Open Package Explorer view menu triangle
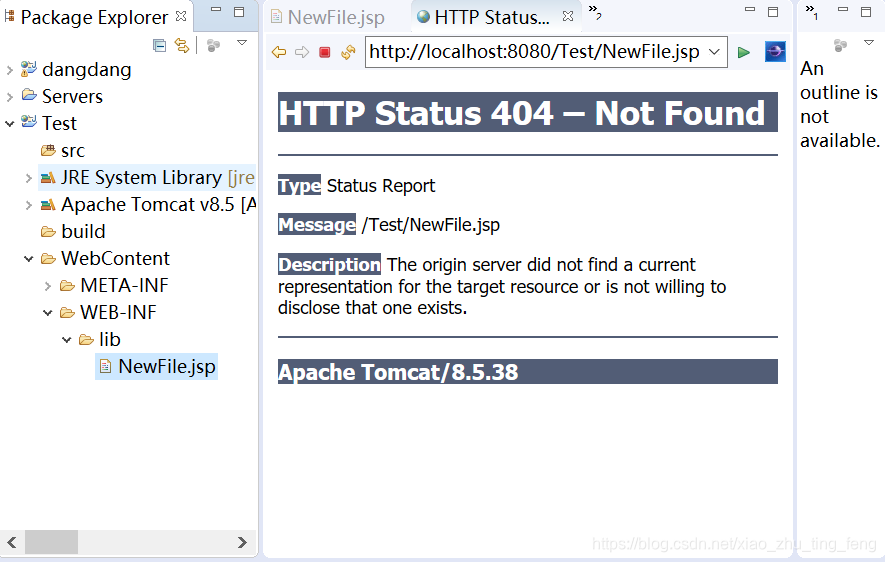The image size is (885, 562). click(242, 43)
